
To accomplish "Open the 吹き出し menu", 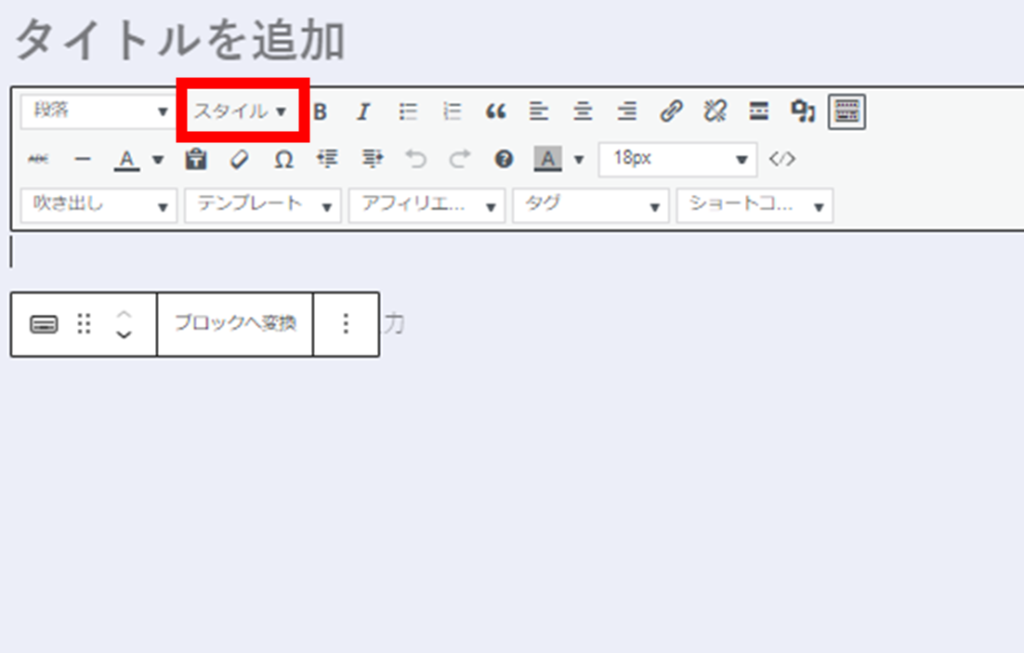I will 98,205.
